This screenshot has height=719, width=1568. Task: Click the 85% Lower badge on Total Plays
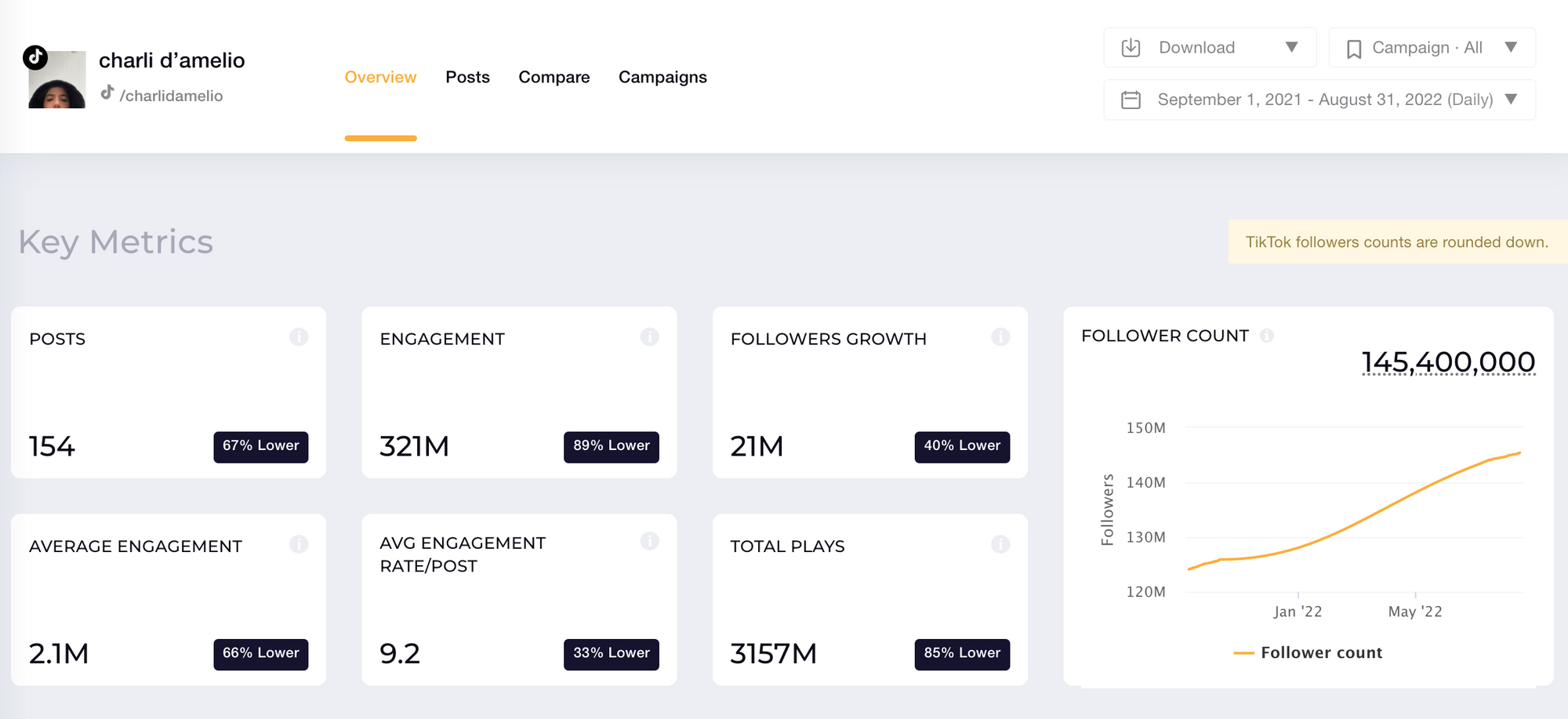click(x=962, y=654)
